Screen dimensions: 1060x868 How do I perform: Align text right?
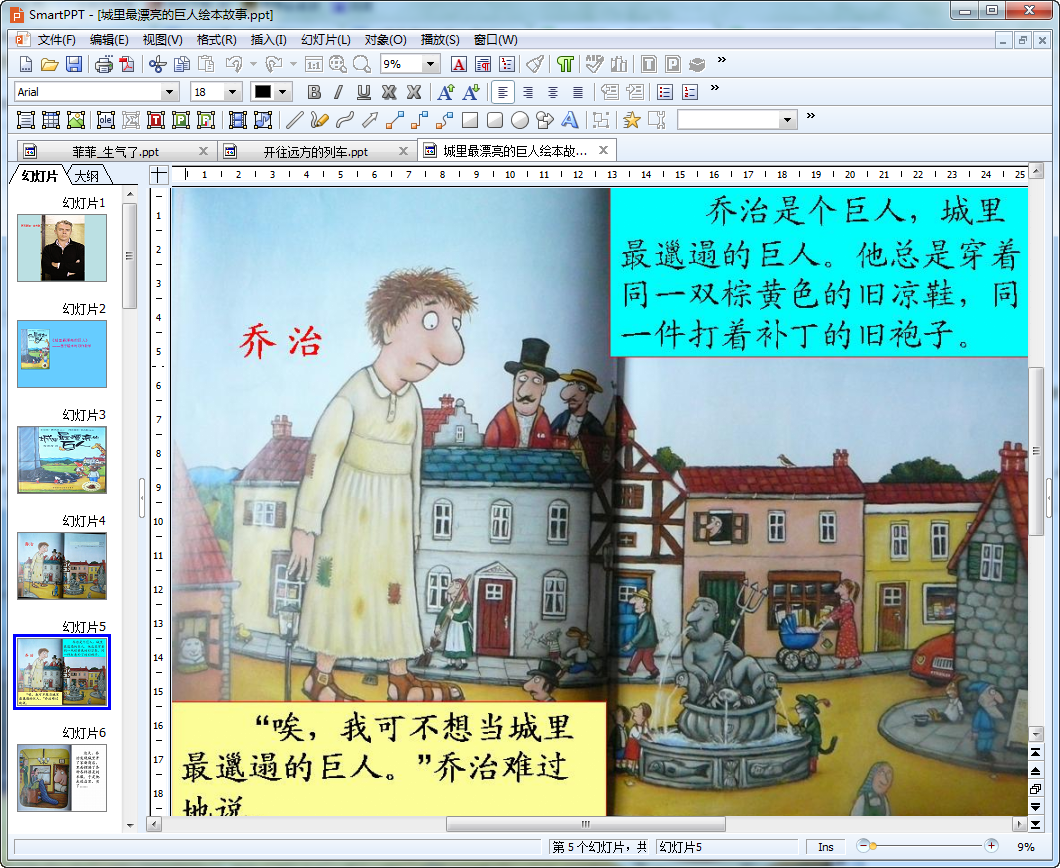(528, 92)
